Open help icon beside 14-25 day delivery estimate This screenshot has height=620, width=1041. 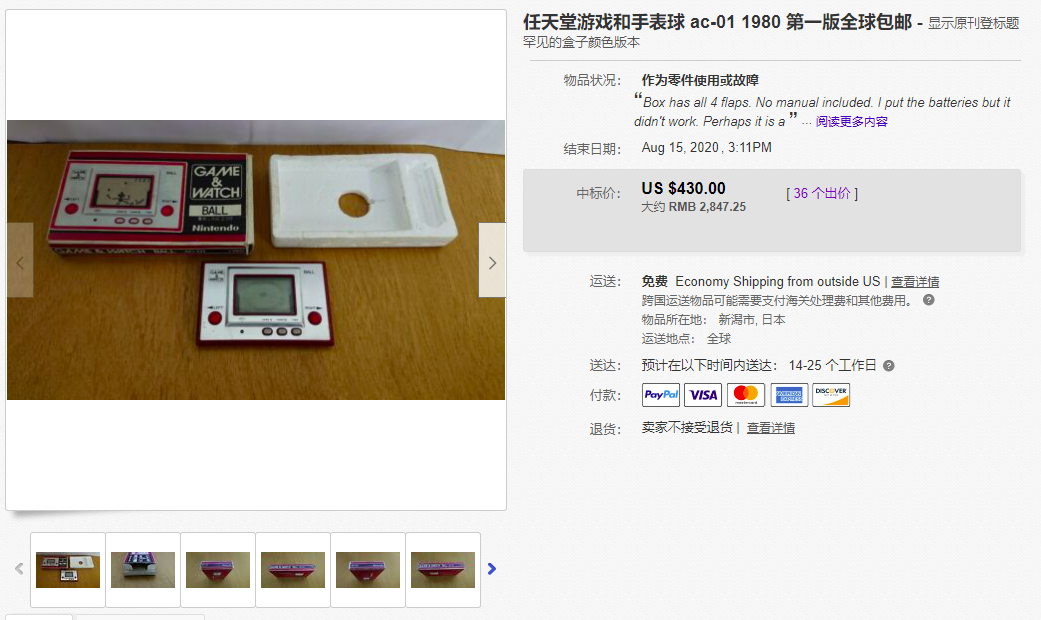889,366
